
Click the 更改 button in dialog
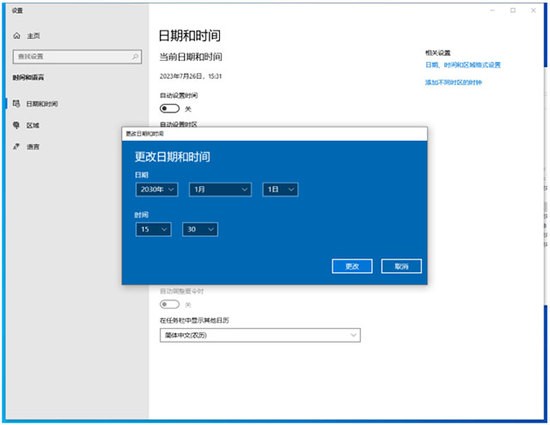point(352,267)
